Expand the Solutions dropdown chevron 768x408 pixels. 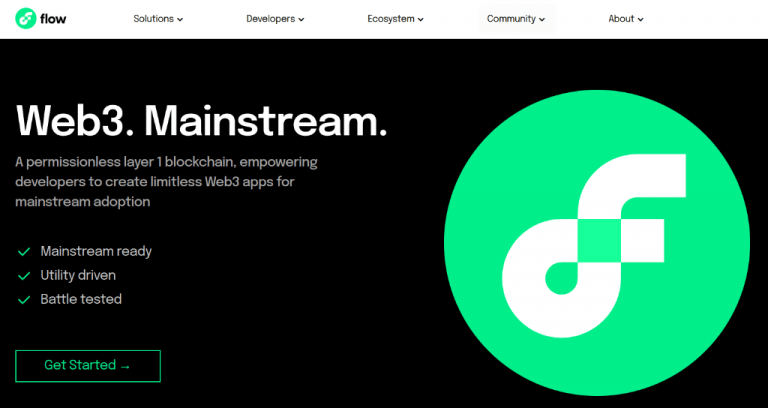pos(180,19)
